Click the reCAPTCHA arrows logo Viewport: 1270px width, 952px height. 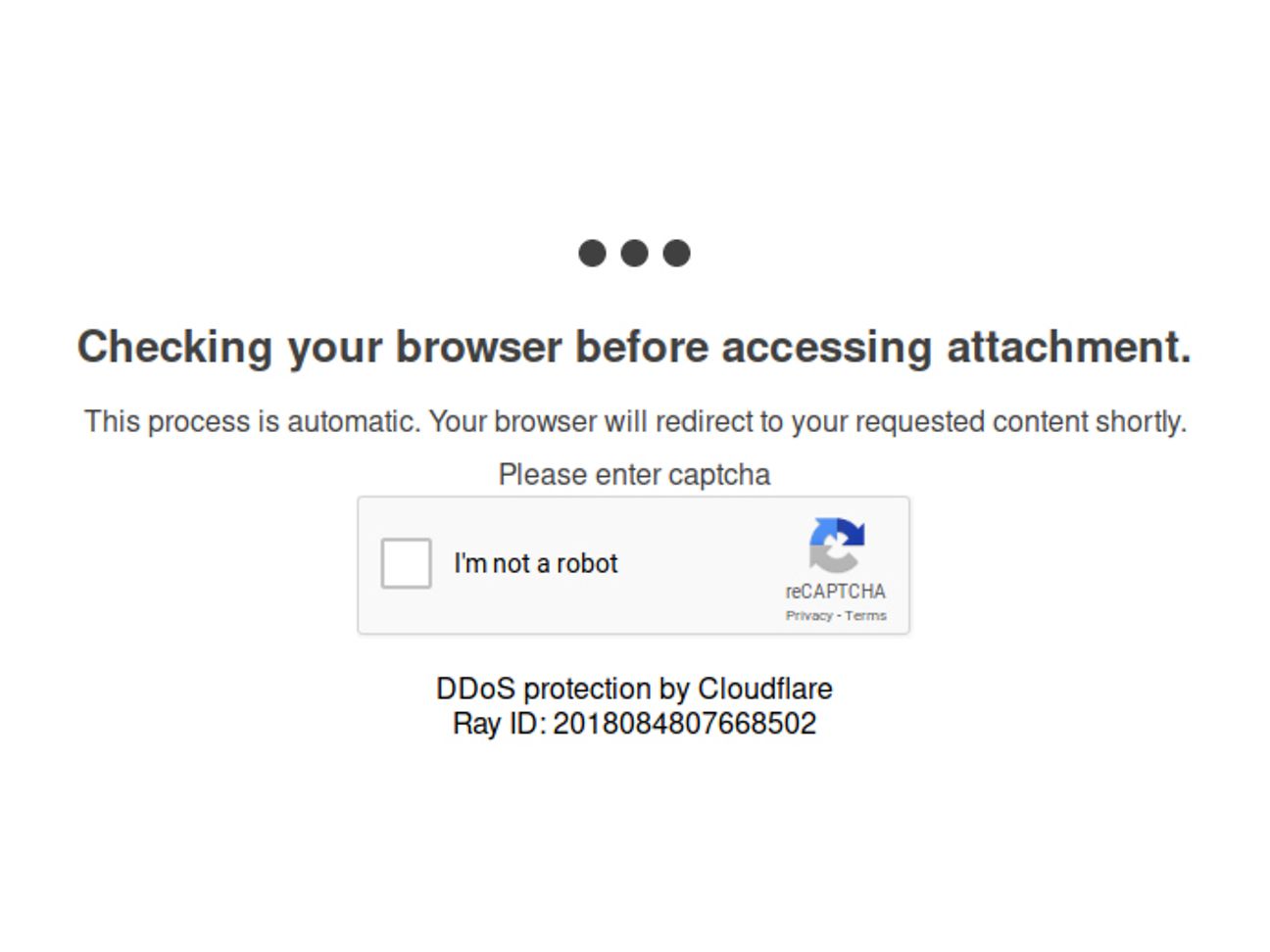(836, 545)
